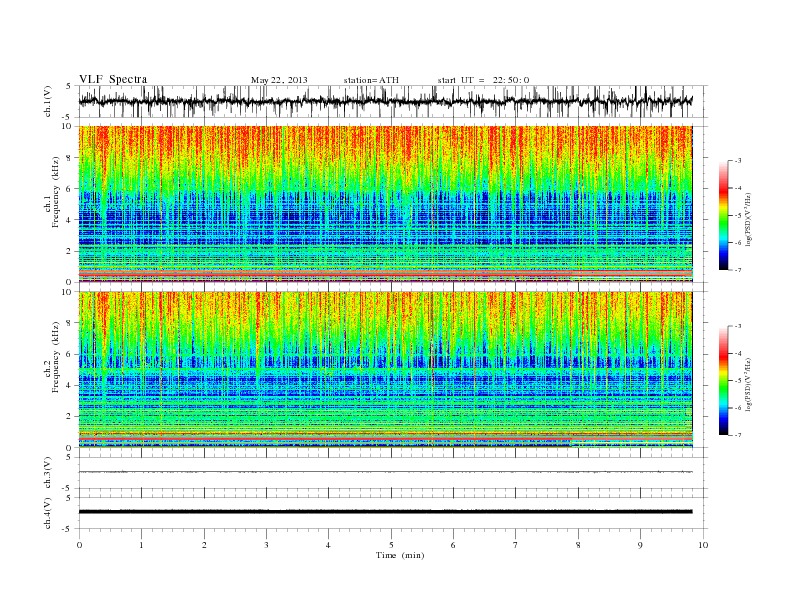Click the ch.1 spectrogram color scale bar
This screenshot has height=612, width=792.
tap(724, 215)
